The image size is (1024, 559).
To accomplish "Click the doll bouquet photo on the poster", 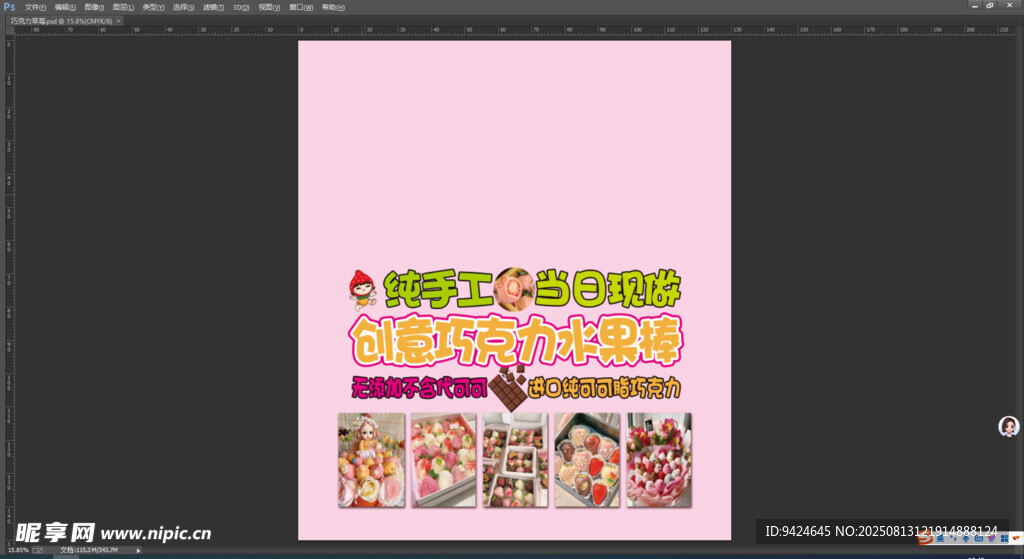I will tap(371, 459).
